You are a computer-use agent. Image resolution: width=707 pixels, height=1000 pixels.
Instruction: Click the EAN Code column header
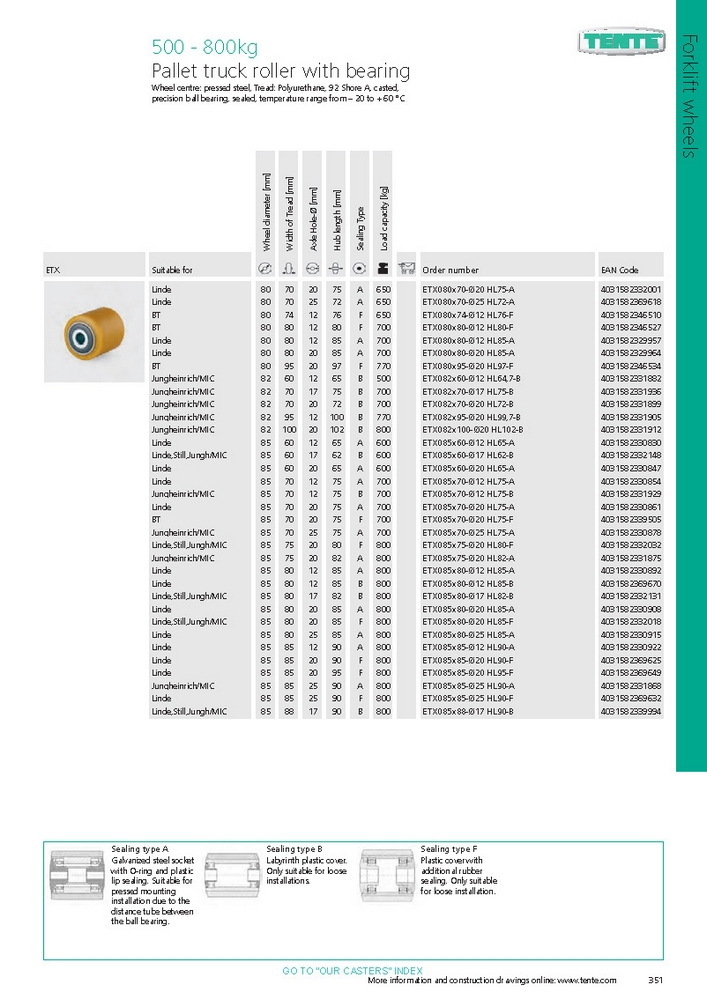click(619, 270)
